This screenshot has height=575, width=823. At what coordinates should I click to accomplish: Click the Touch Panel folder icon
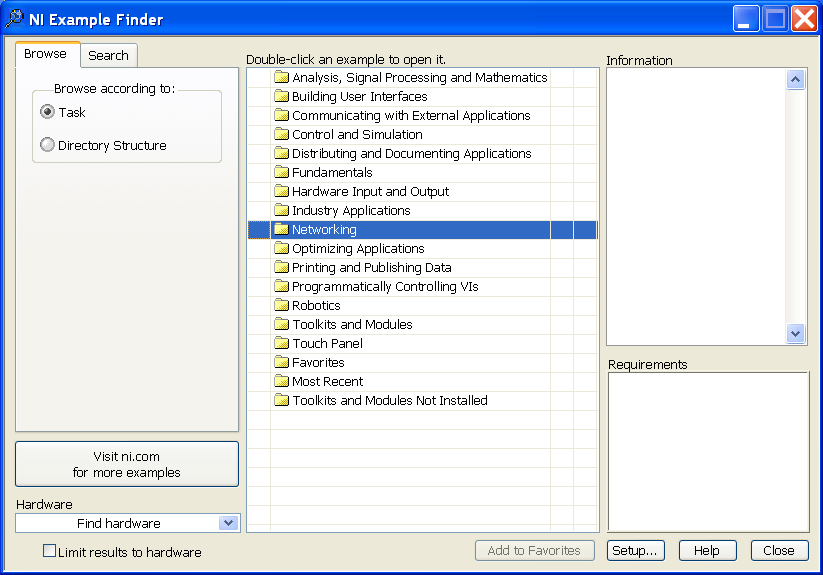click(x=281, y=344)
